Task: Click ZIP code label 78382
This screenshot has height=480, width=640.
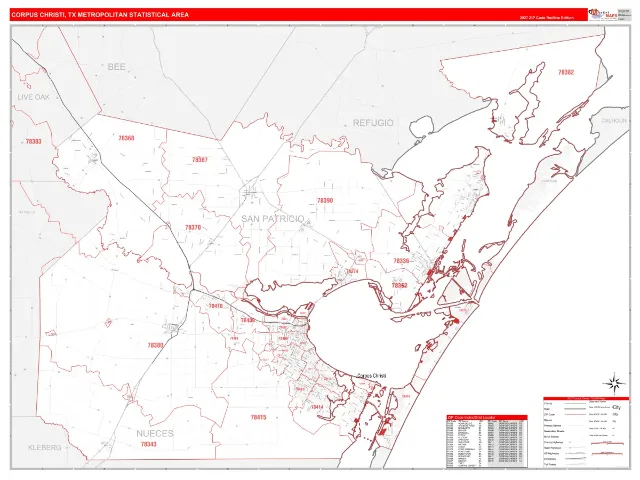Action: click(566, 72)
